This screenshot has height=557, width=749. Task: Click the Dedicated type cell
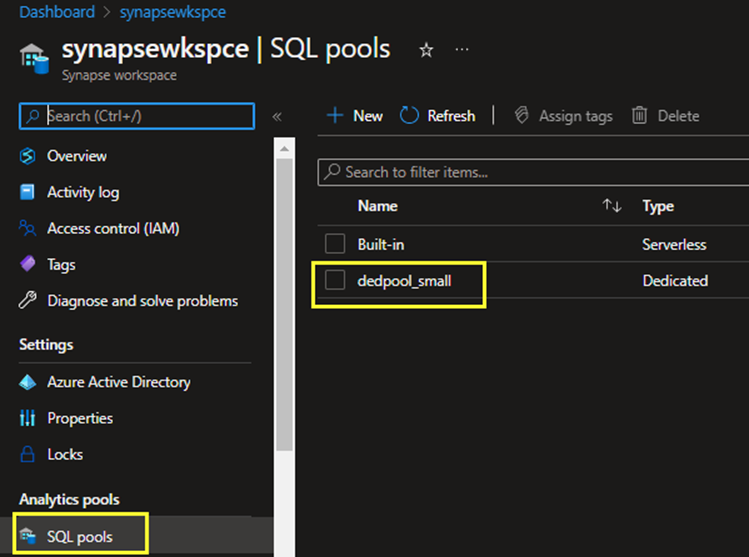click(675, 281)
